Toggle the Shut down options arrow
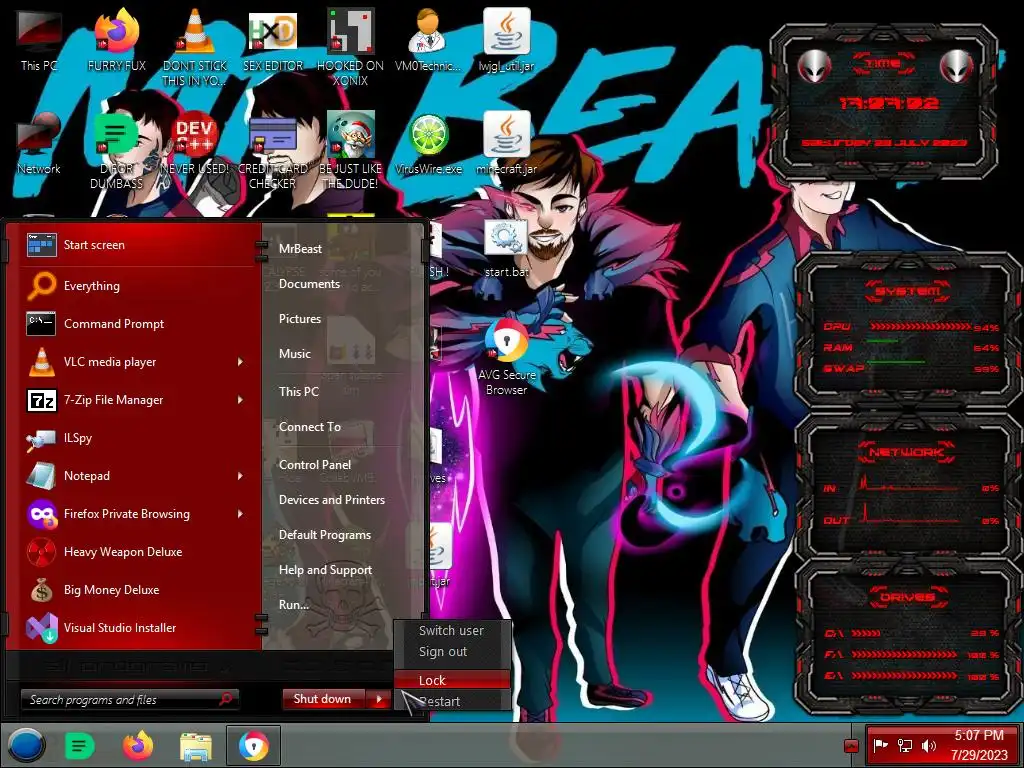 click(x=379, y=699)
